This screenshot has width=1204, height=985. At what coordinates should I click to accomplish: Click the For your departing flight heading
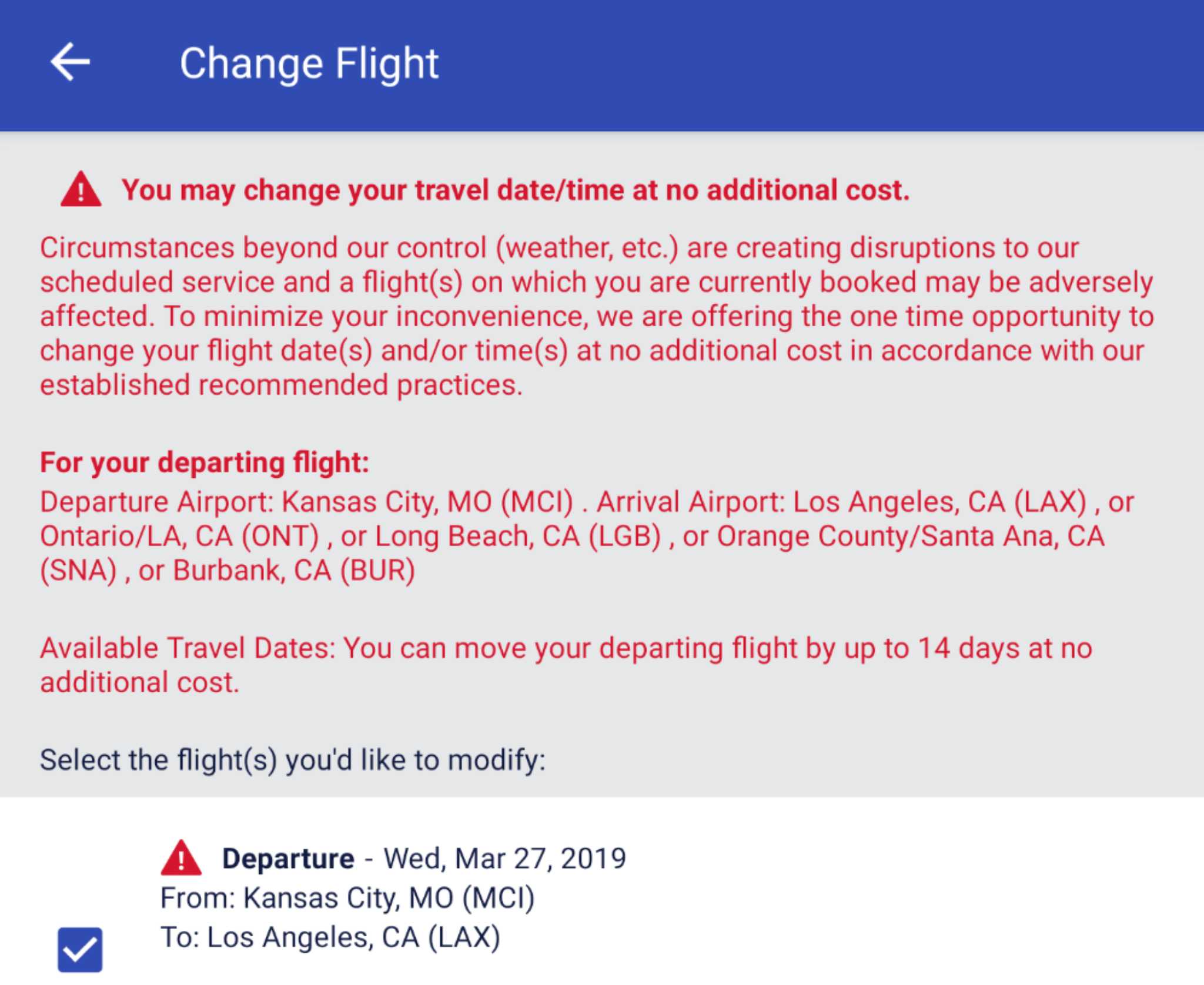click(205, 463)
